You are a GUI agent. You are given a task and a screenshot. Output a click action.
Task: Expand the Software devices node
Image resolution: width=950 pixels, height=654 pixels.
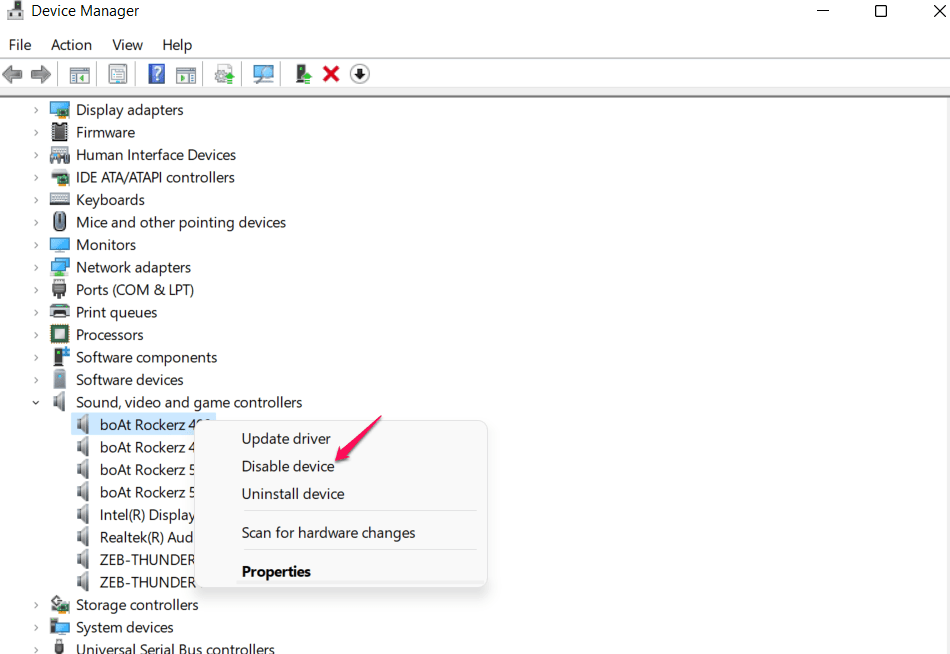tap(36, 380)
